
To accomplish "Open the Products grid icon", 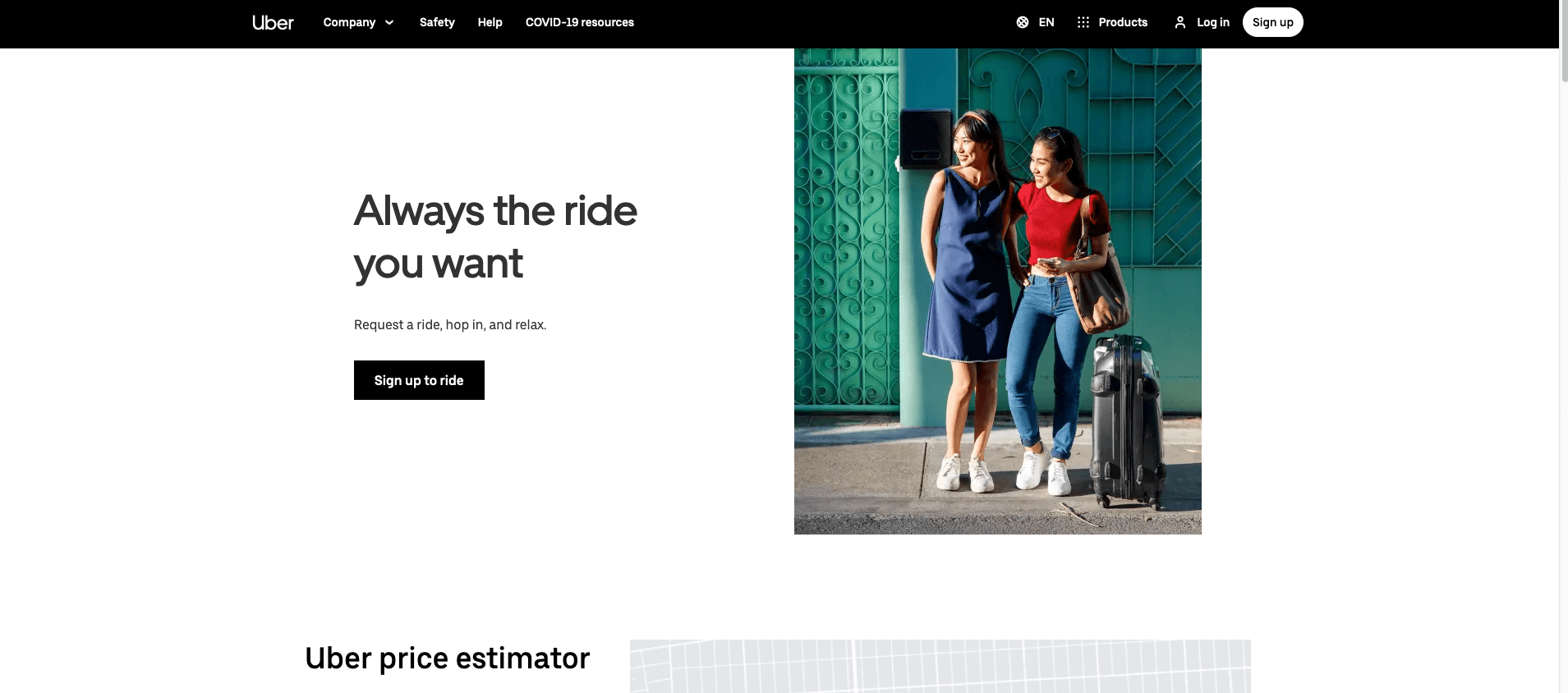I will tap(1083, 22).
